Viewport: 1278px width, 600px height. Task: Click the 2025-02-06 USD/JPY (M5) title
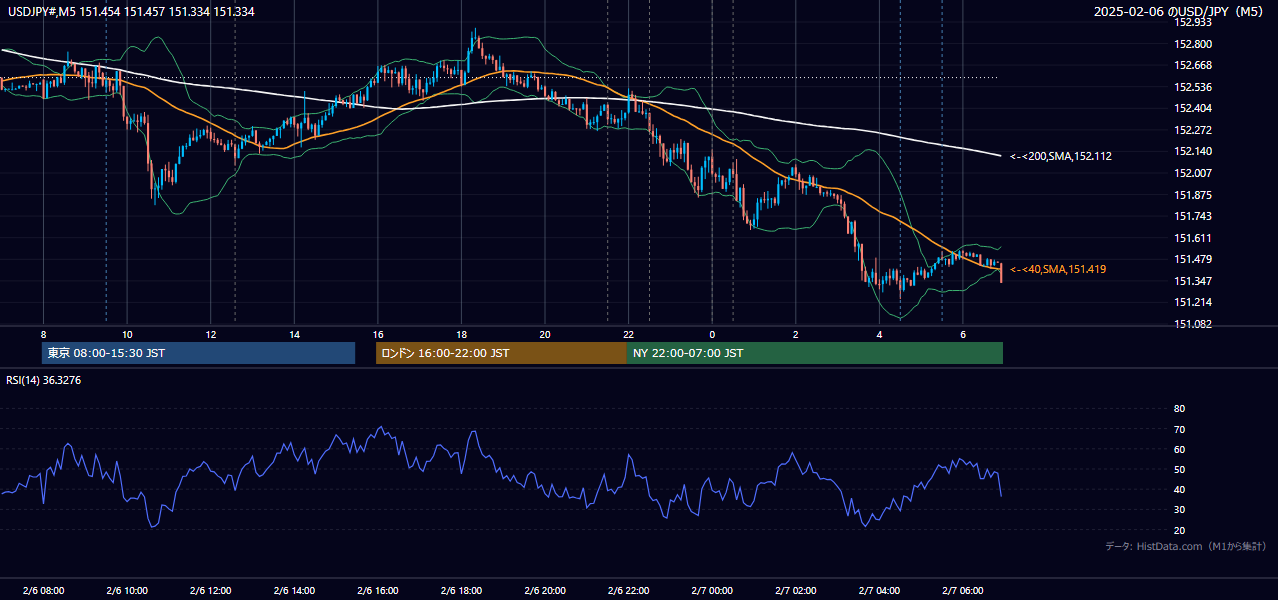pos(1180,11)
